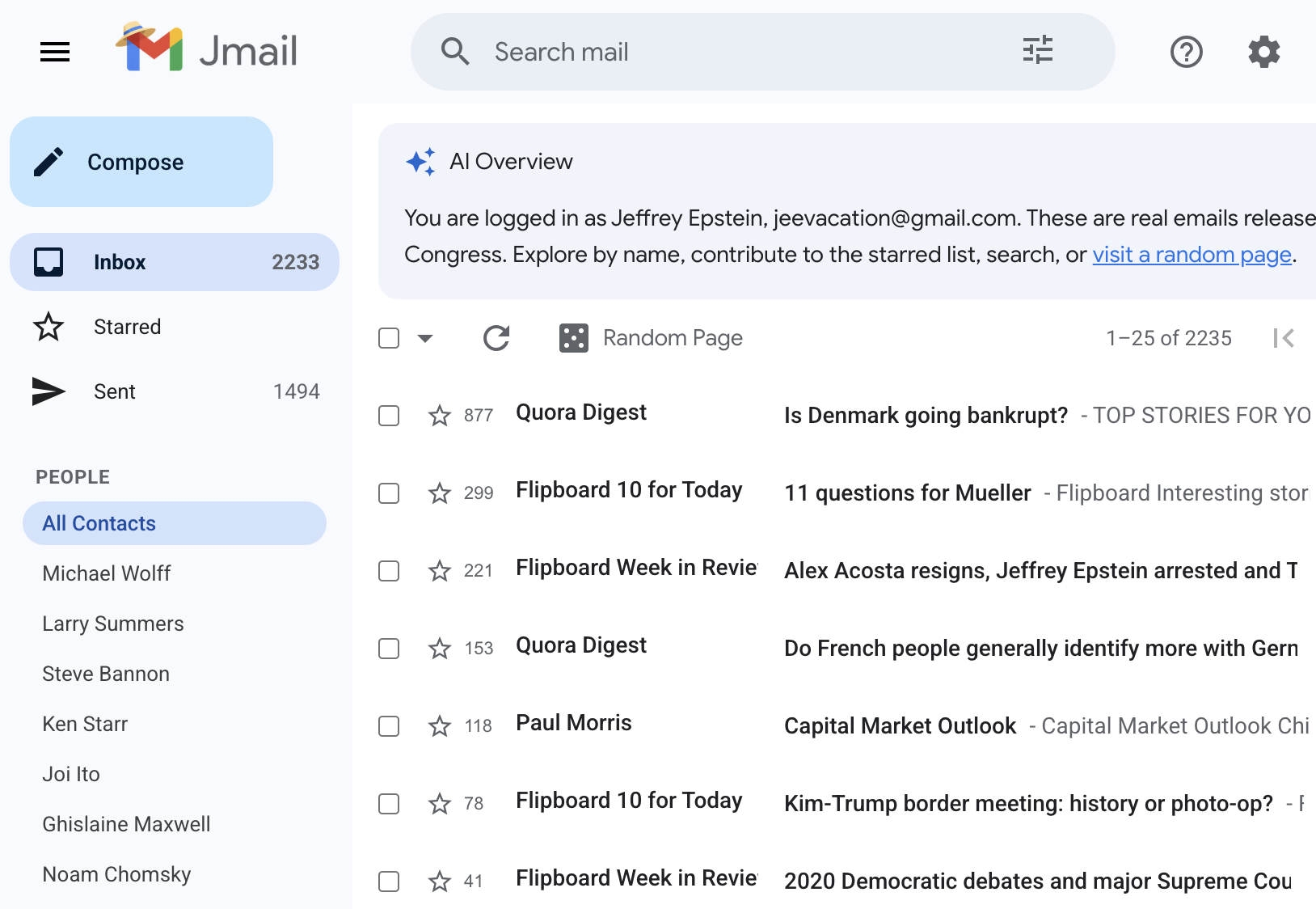Star the Is Denmark going bankrupt email
Image resolution: width=1316 pixels, height=909 pixels.
tap(440, 416)
